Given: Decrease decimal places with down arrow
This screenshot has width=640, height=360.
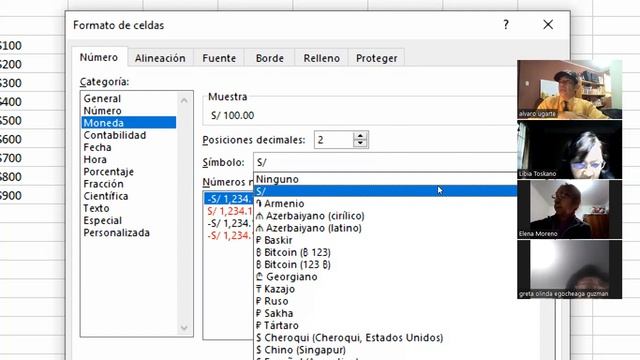Looking at the screenshot, I should point(360,144).
